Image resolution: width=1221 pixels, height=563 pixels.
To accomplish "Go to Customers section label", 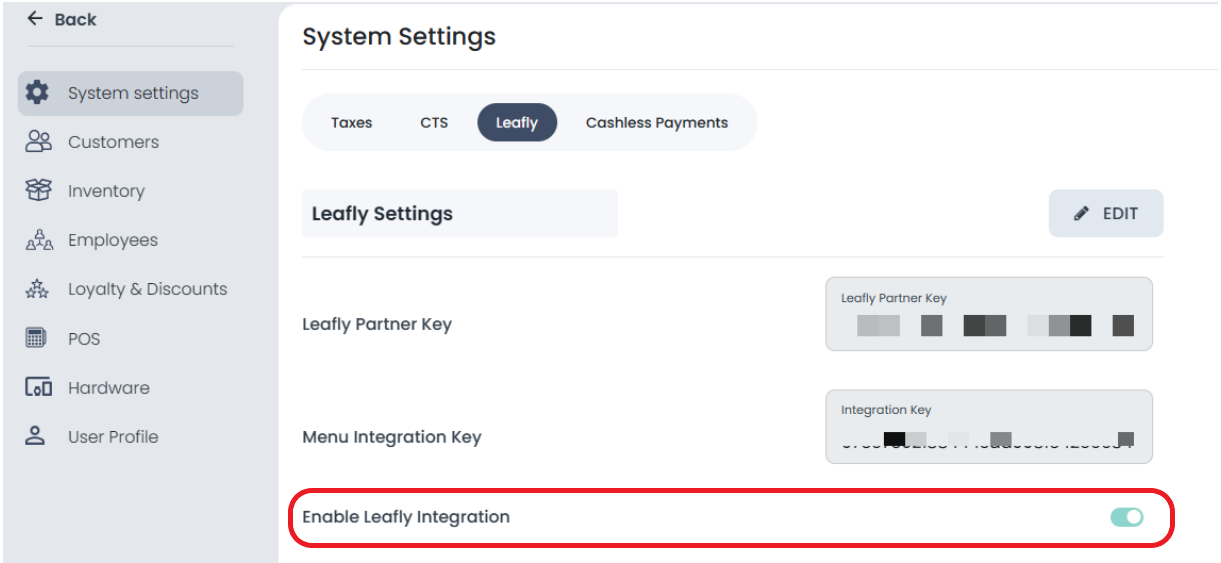I will point(113,142).
